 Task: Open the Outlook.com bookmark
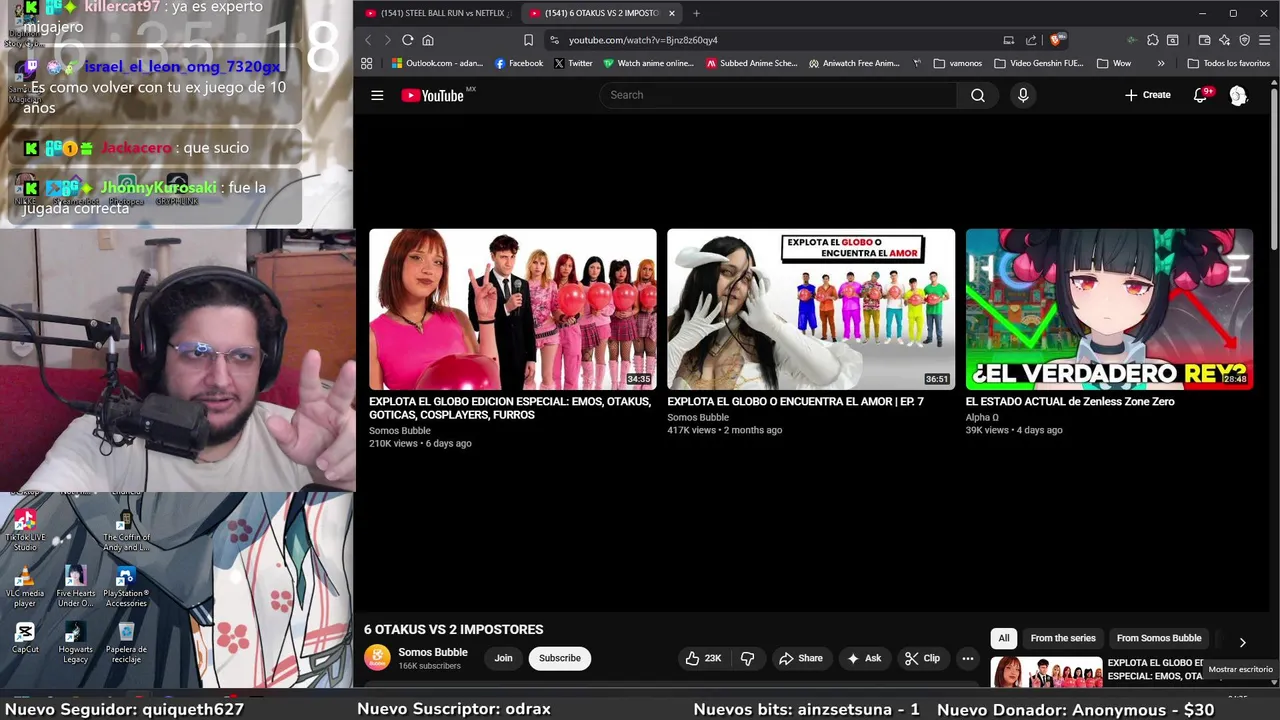point(437,63)
